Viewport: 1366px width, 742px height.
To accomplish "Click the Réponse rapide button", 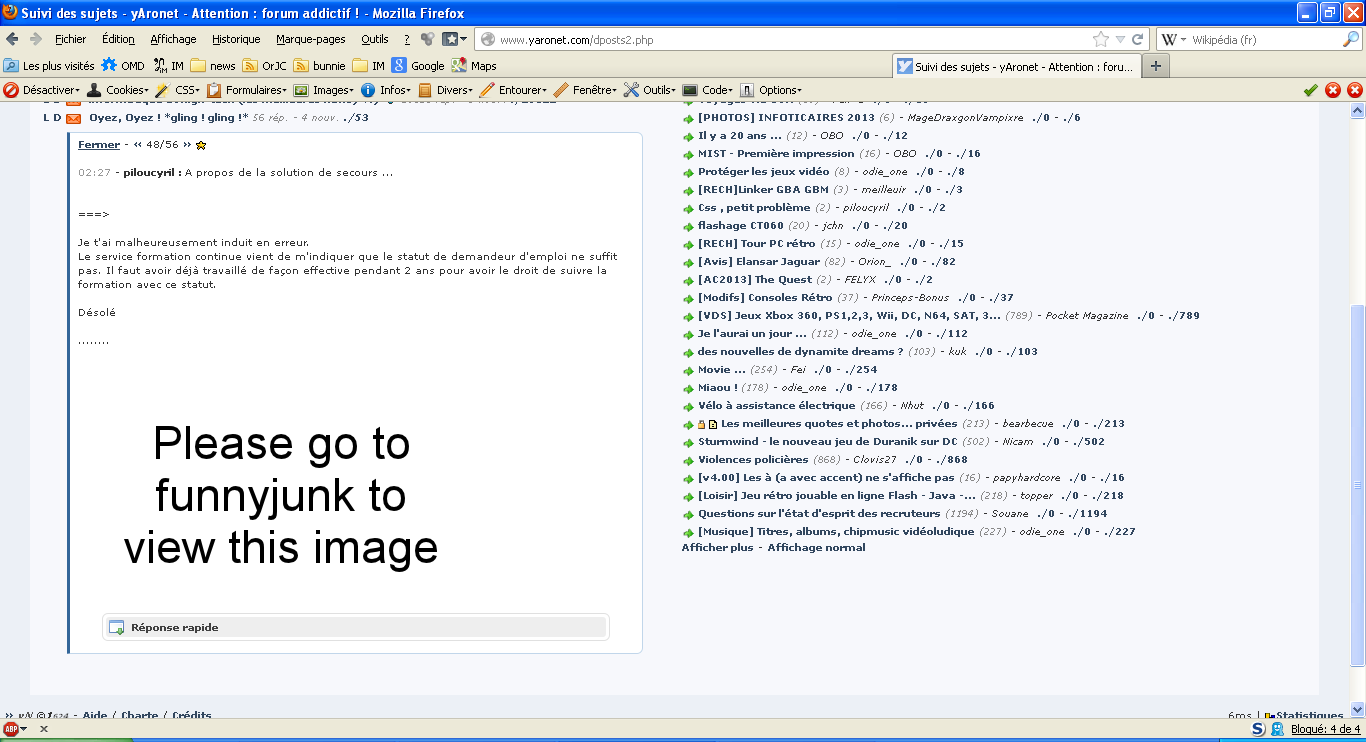I will [x=174, y=628].
